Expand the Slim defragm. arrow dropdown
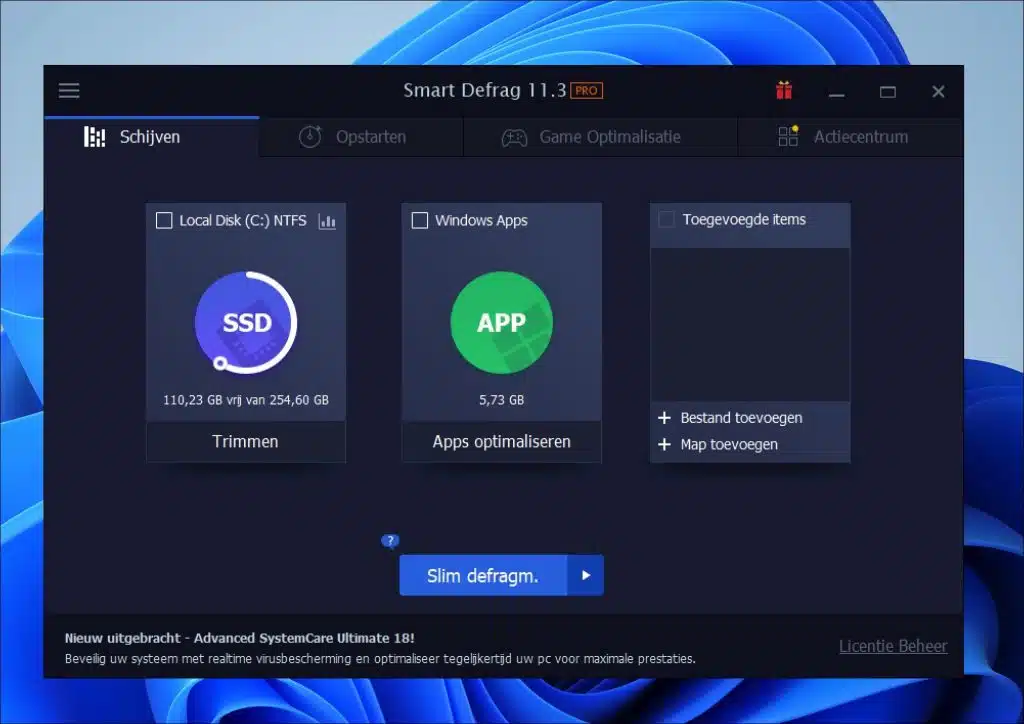1024x724 pixels. pyautogui.click(x=586, y=575)
